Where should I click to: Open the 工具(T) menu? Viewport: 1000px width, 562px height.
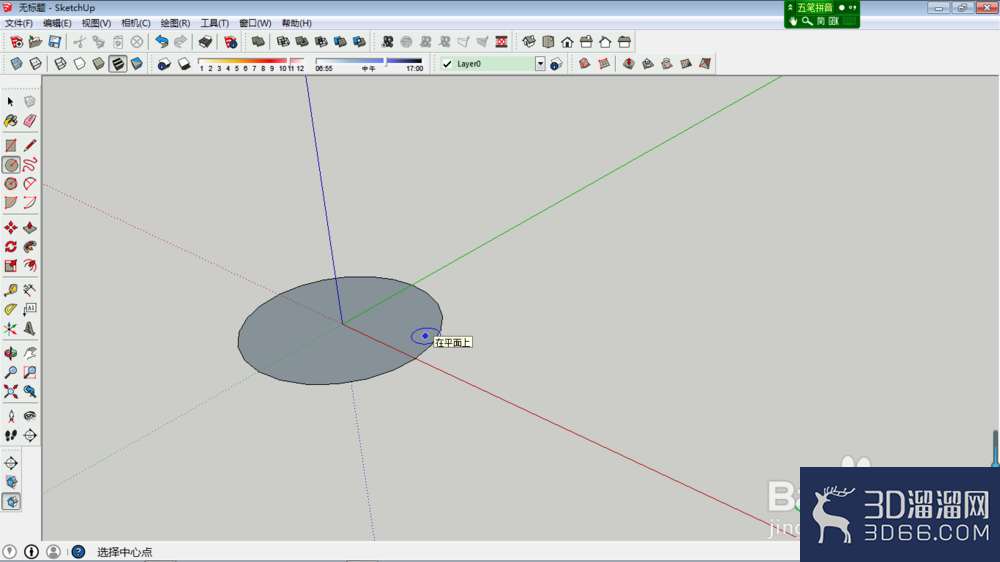pyautogui.click(x=215, y=23)
